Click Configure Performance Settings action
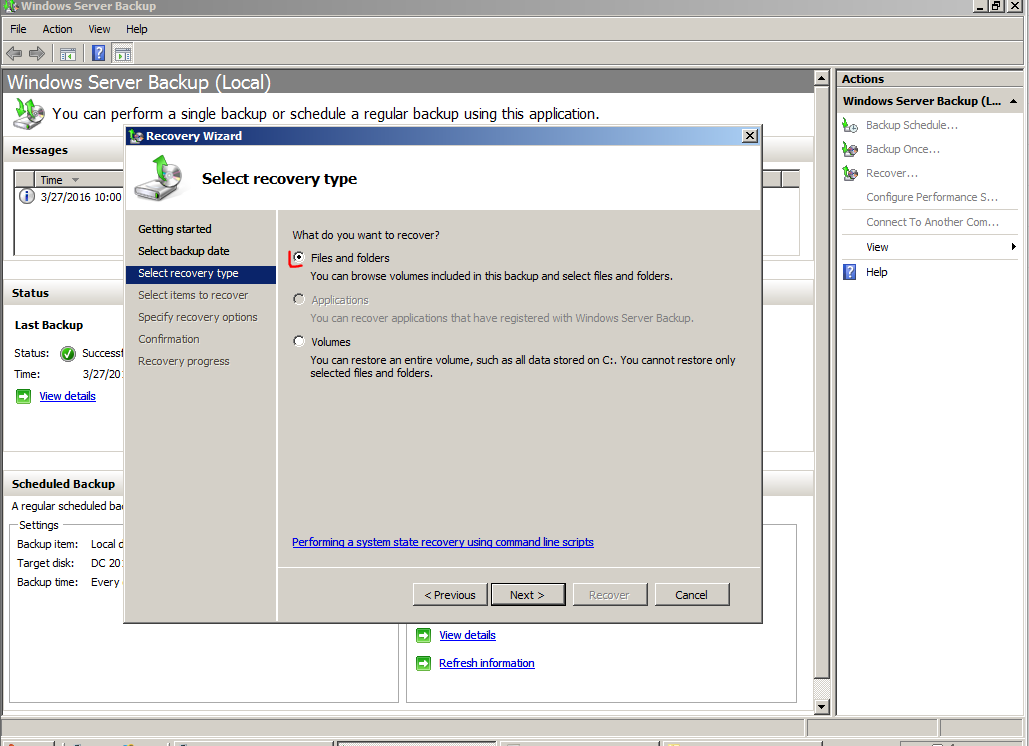 tap(932, 197)
